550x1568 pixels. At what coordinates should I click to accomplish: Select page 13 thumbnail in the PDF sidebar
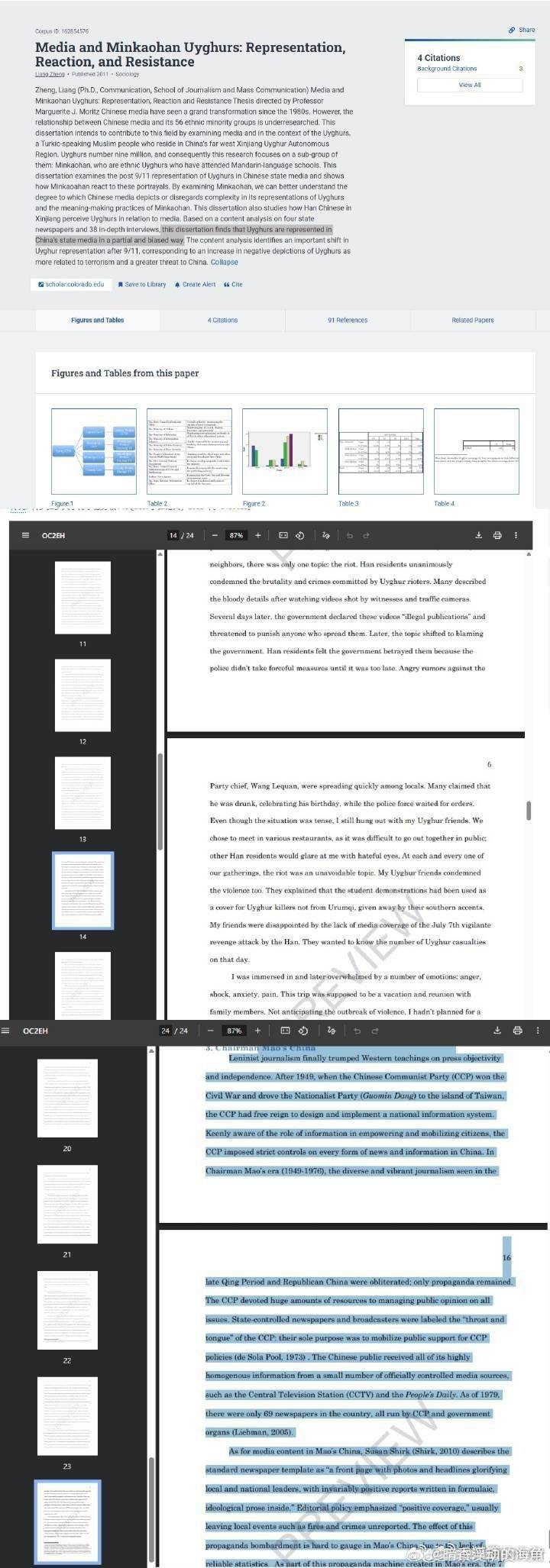(82, 793)
